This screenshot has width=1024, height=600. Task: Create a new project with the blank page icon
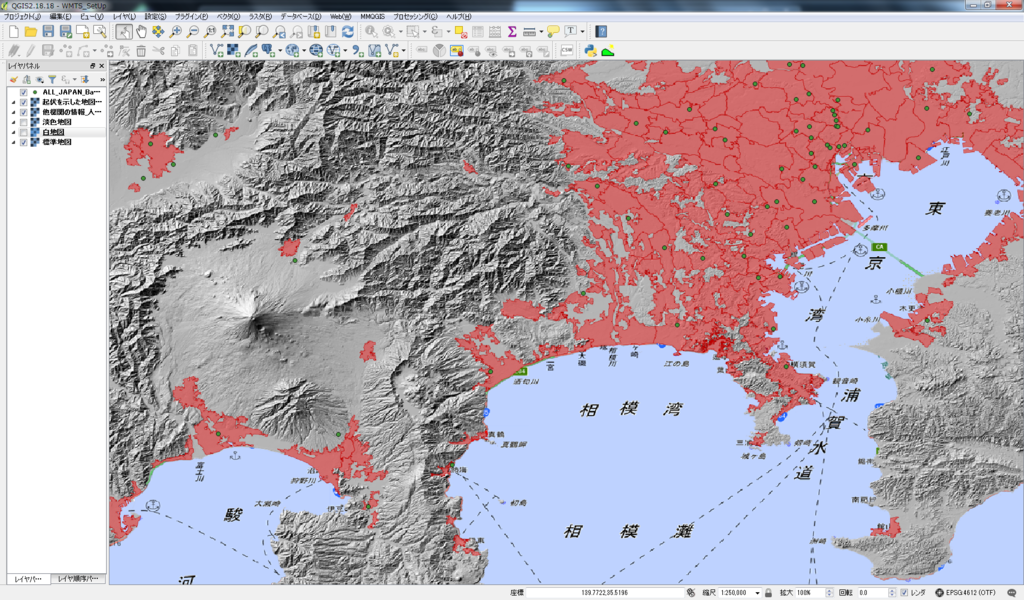pos(14,31)
